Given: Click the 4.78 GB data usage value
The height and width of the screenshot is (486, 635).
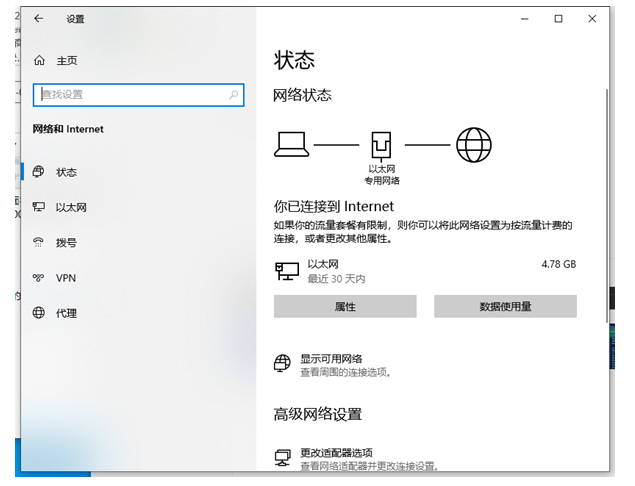Looking at the screenshot, I should coord(558,264).
